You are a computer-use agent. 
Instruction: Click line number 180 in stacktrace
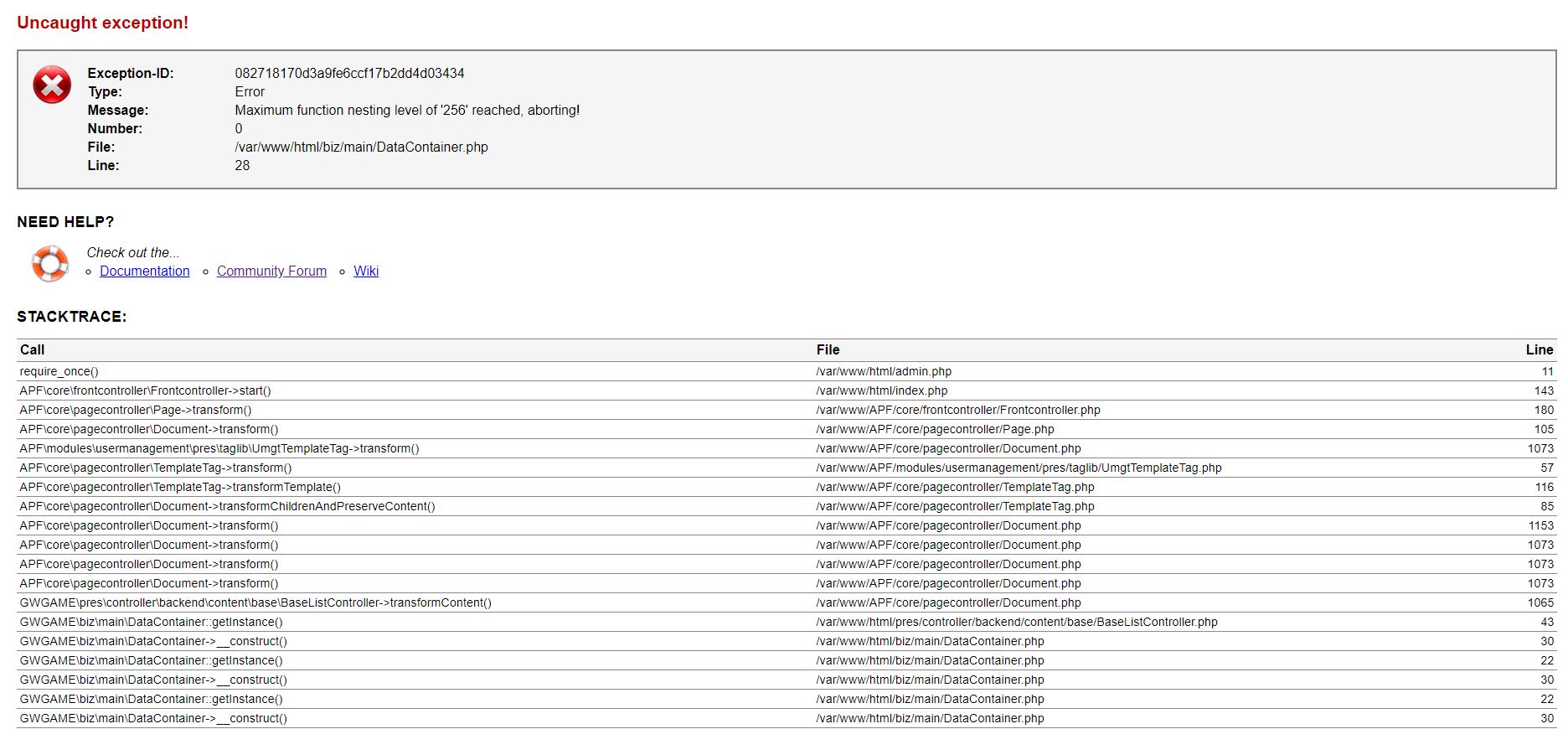1544,410
